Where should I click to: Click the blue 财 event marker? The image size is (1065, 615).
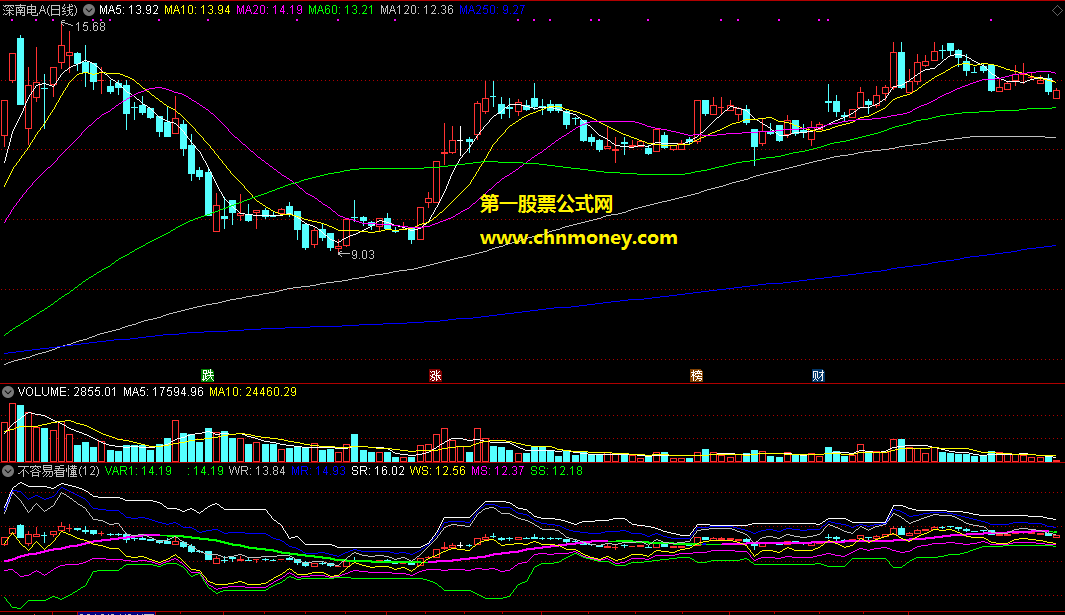818,376
